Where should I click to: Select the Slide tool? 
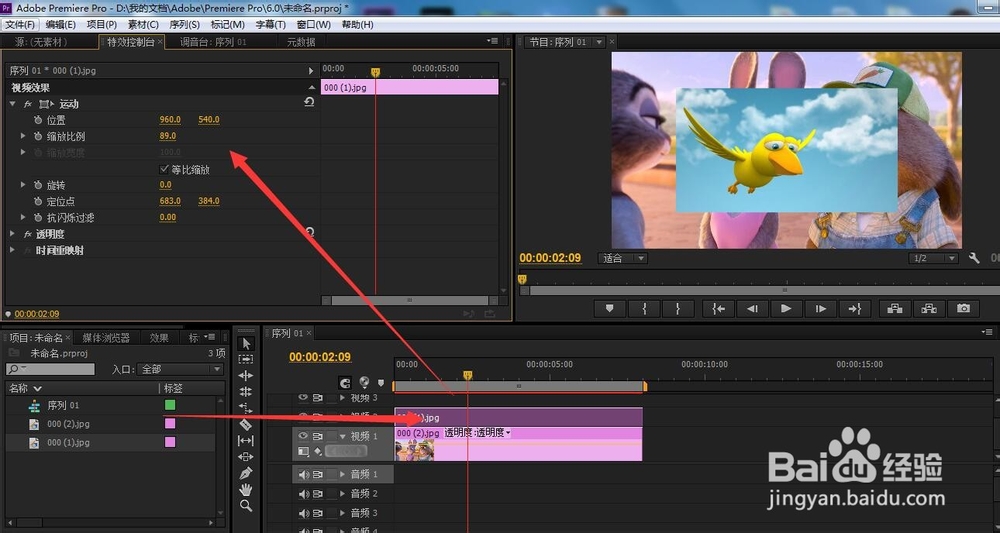[246, 456]
